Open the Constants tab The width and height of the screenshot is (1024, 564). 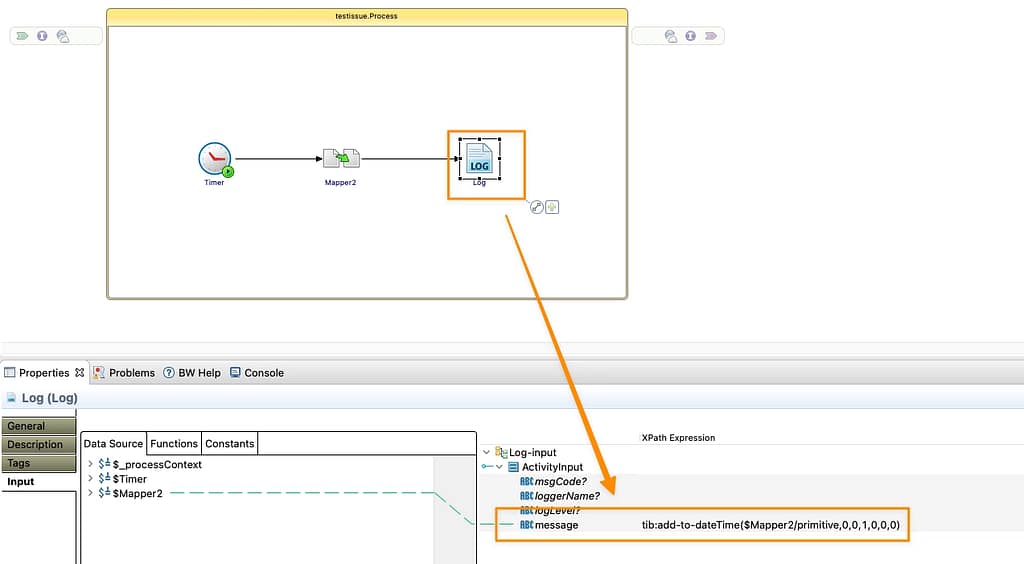(230, 444)
